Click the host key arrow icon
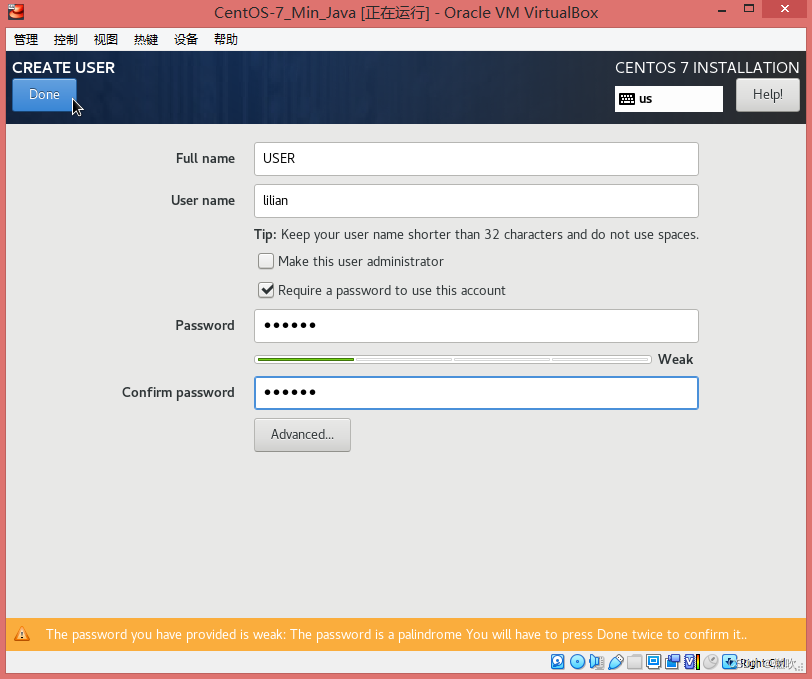This screenshot has width=812, height=679. click(730, 661)
